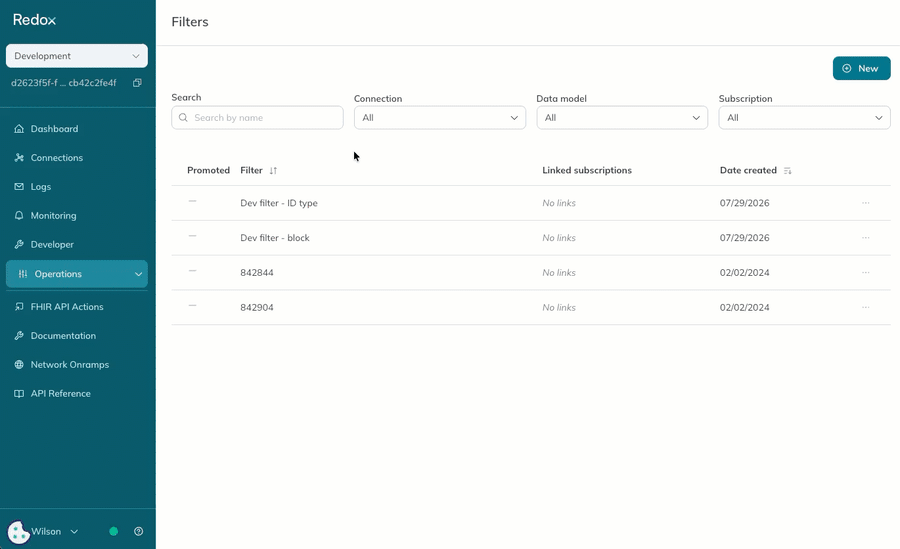Expand the Wilson user menu chevron

(74, 532)
